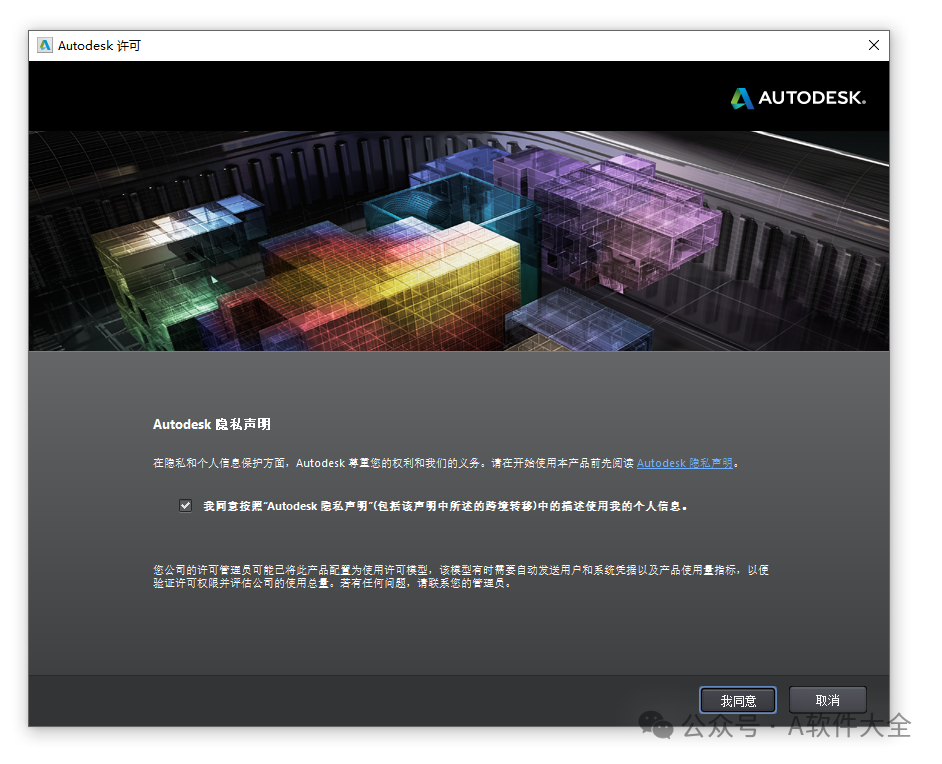
Task: Click the Autodesk 隐私声明 heading
Action: click(211, 424)
